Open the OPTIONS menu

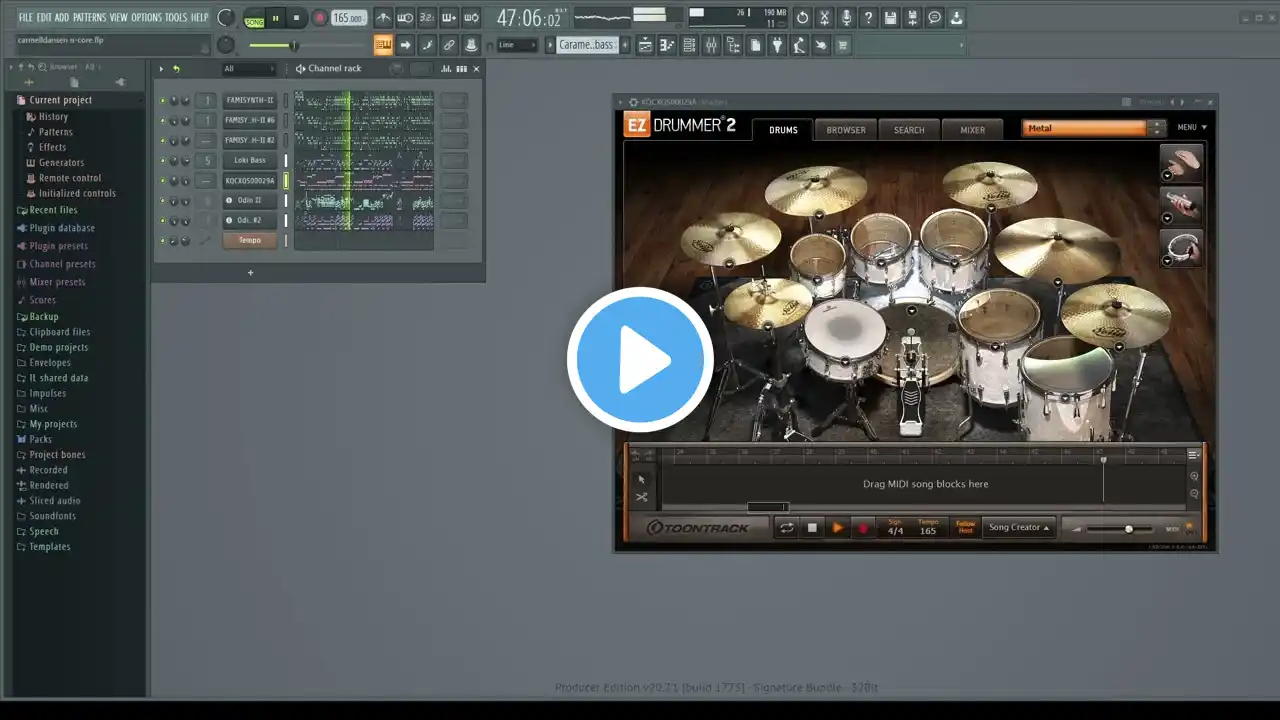146,18
